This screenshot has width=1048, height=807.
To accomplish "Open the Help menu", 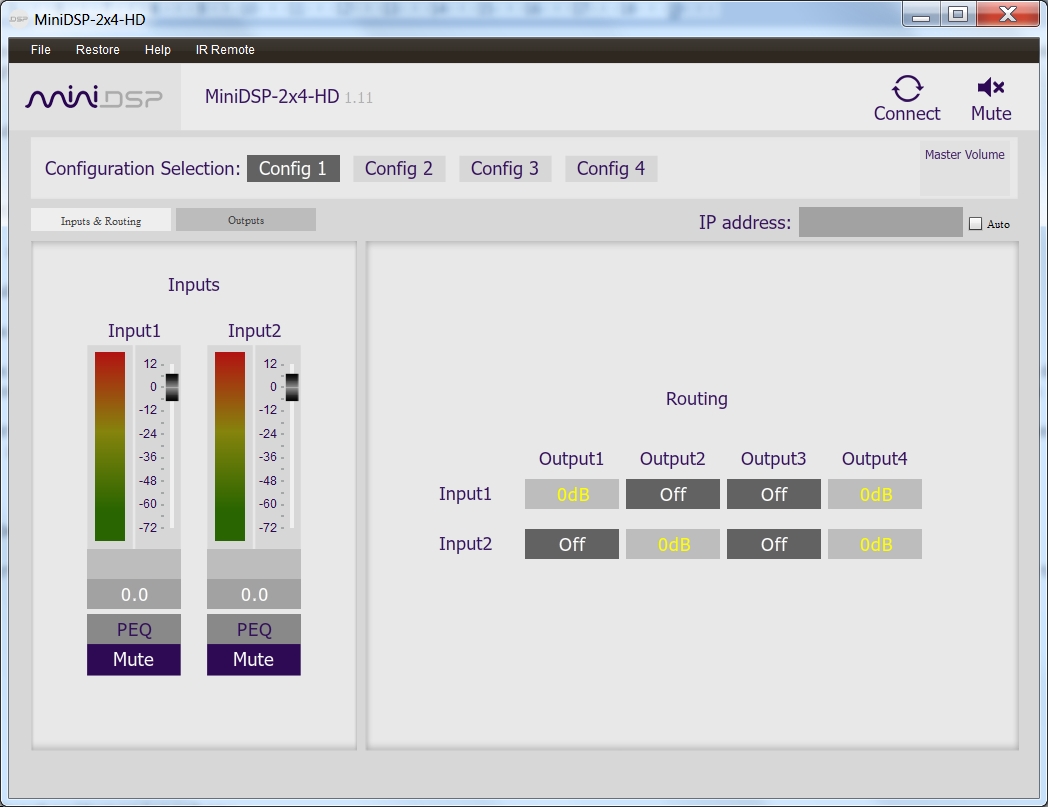I will (x=158, y=49).
